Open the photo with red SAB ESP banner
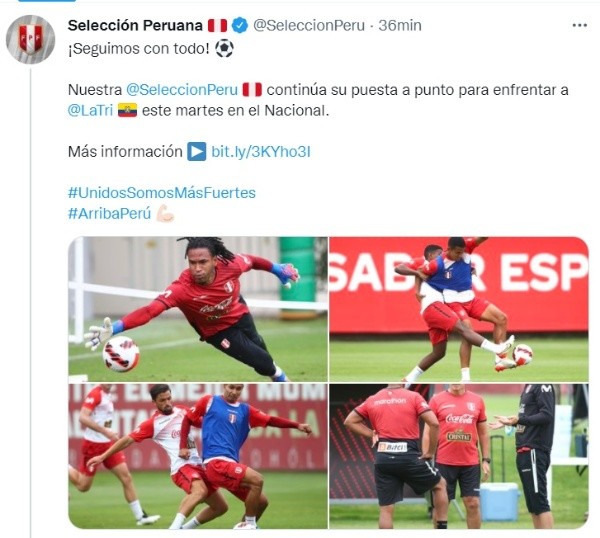The width and height of the screenshot is (600, 538). 459,309
